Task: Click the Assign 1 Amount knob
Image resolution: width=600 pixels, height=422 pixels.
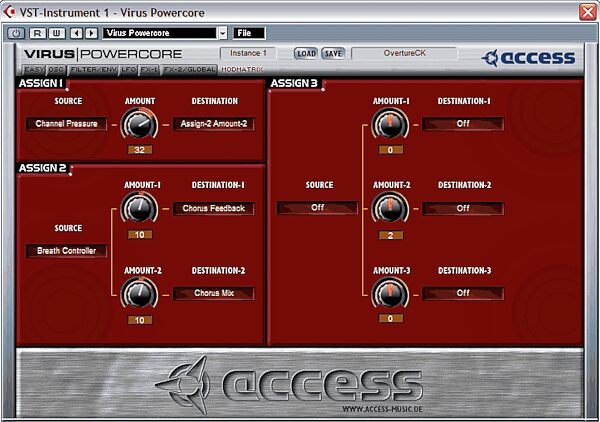Action: tap(139, 125)
